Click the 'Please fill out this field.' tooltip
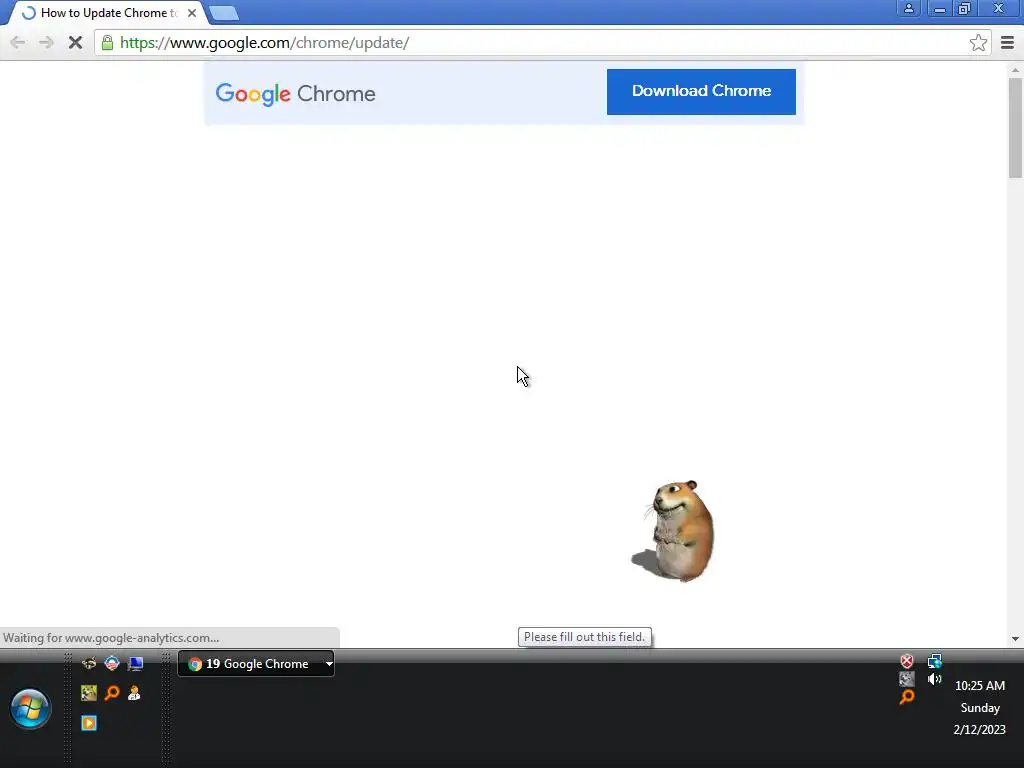 click(x=584, y=637)
